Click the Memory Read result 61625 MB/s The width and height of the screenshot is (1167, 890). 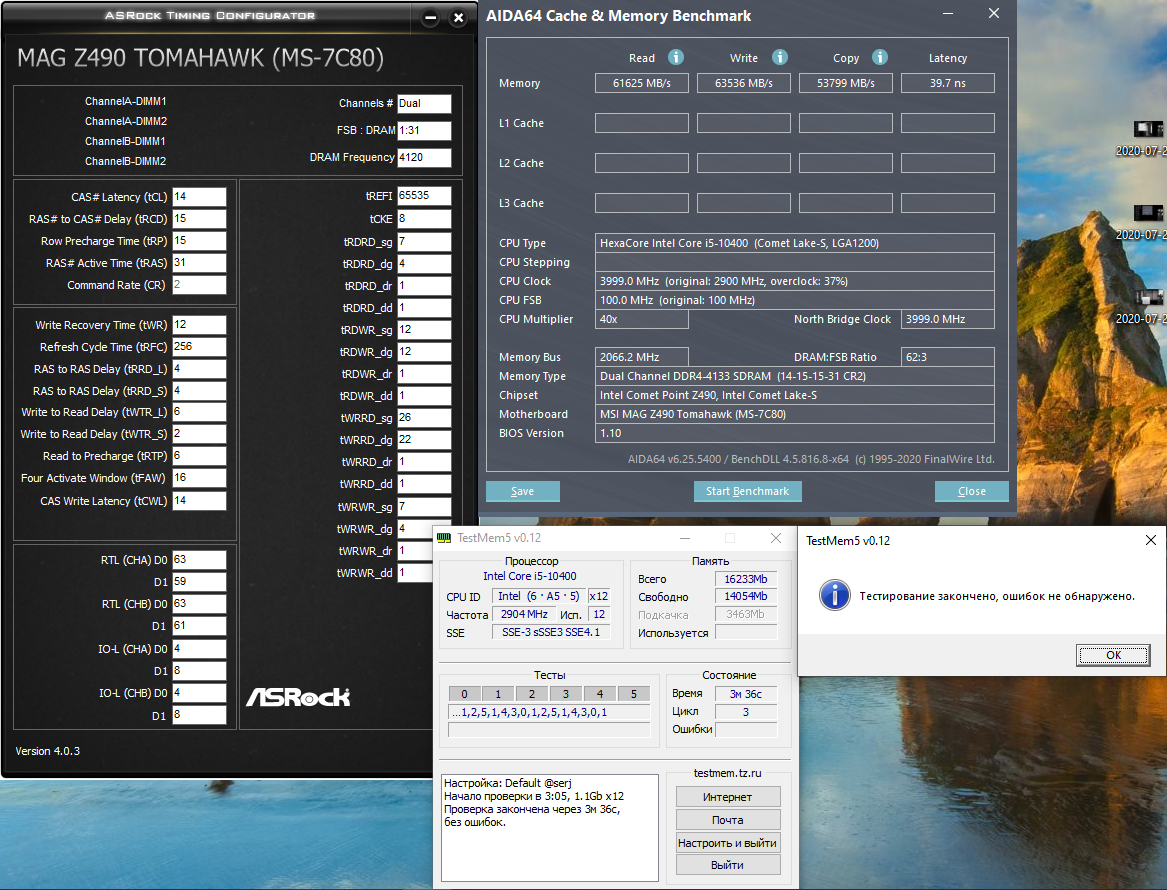[642, 83]
